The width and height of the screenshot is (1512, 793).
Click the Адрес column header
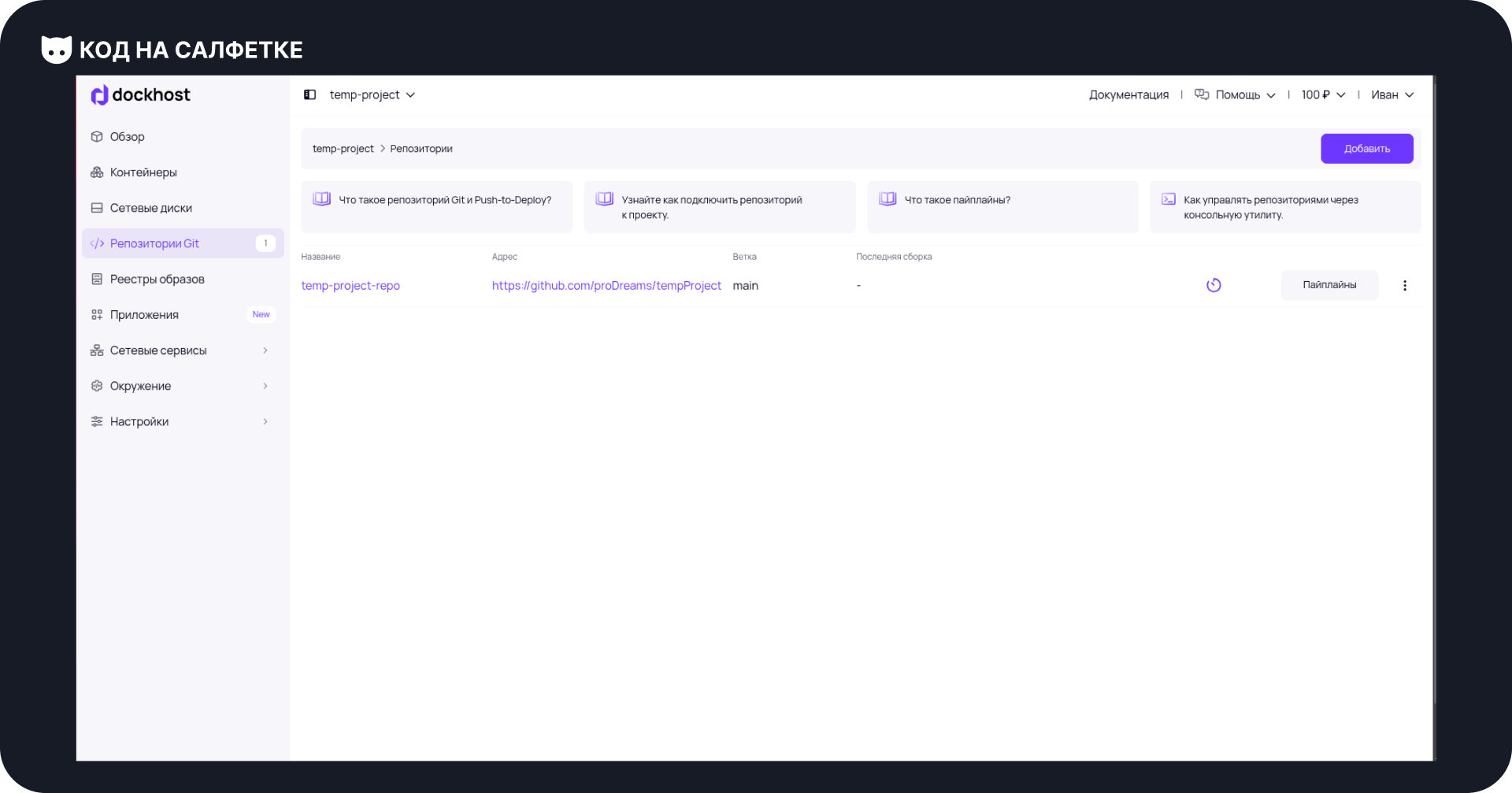click(x=505, y=257)
